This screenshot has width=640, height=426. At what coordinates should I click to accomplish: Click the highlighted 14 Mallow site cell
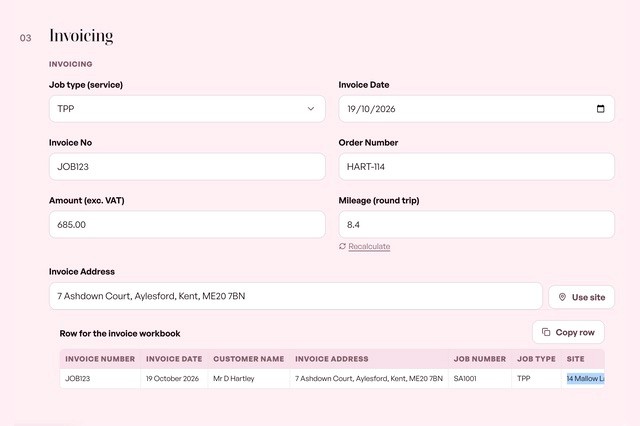[x=585, y=379]
